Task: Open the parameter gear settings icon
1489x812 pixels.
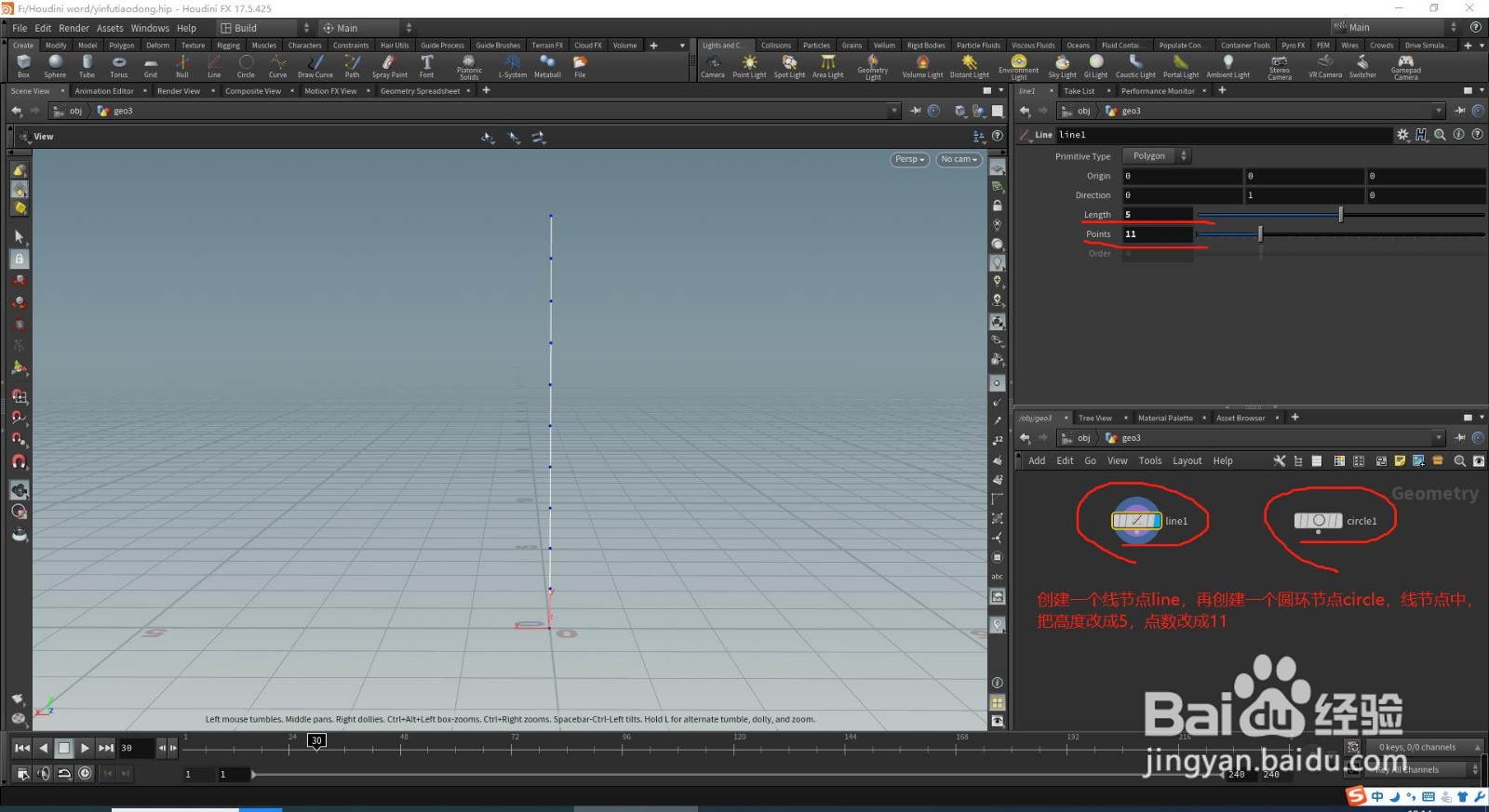Action: pos(1402,135)
